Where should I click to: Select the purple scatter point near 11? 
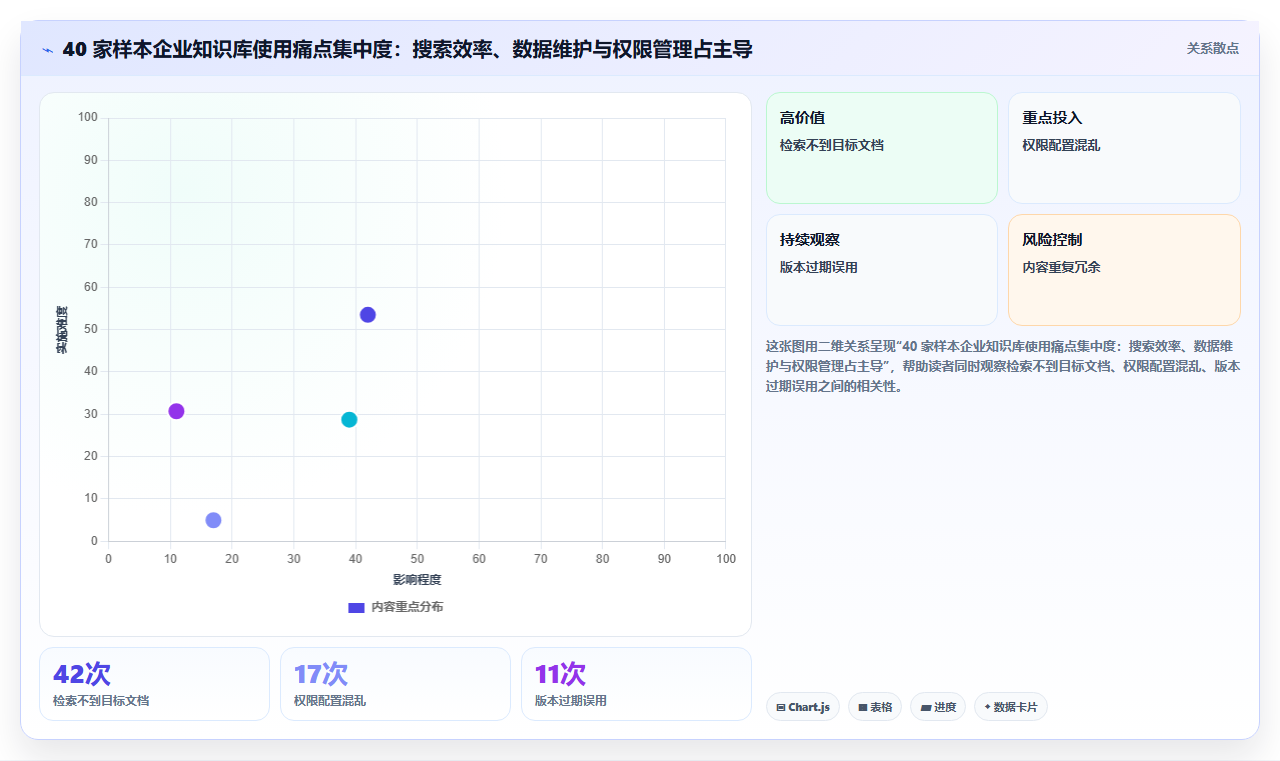coord(177,411)
